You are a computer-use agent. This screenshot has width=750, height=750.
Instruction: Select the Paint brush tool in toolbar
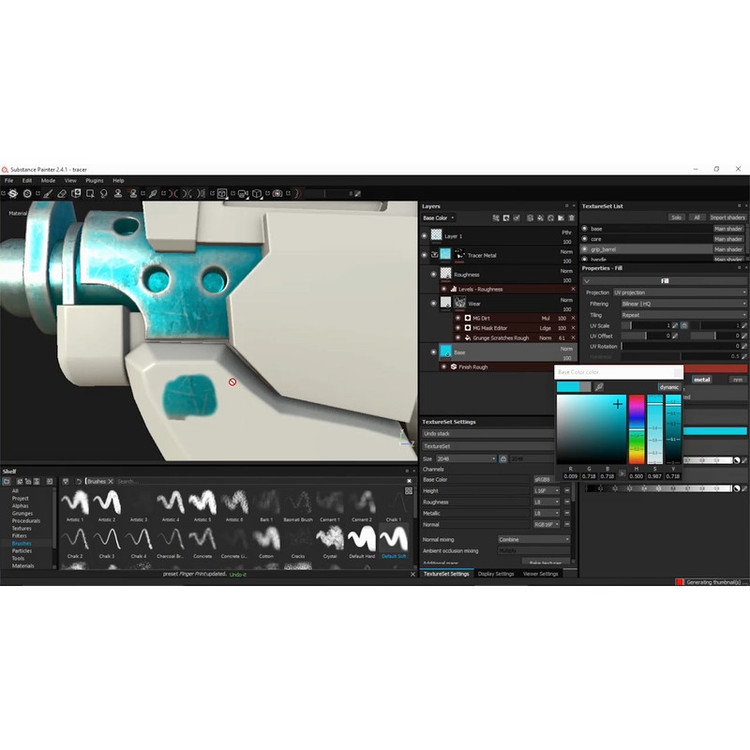tap(47, 193)
